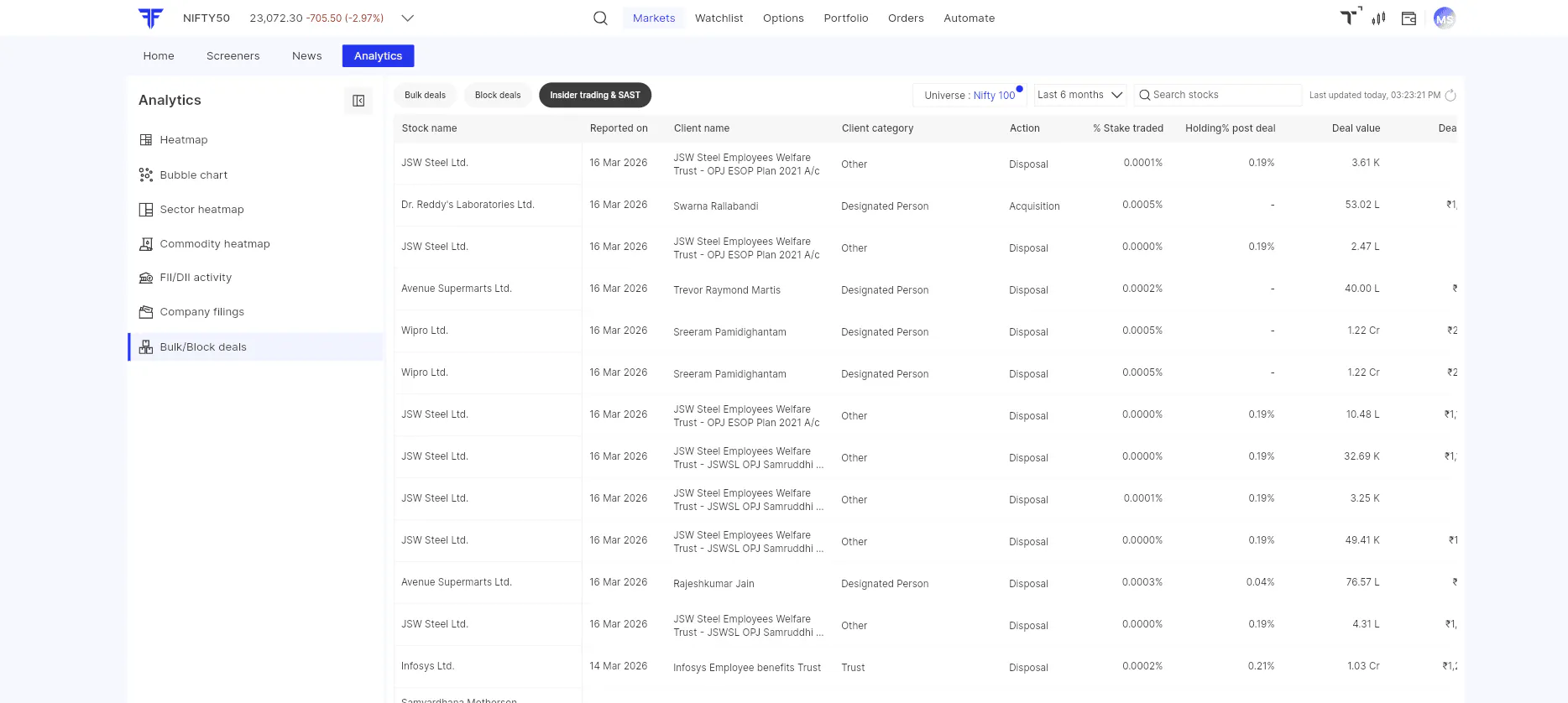
Task: Show the Bulk deals list
Action: [x=425, y=95]
